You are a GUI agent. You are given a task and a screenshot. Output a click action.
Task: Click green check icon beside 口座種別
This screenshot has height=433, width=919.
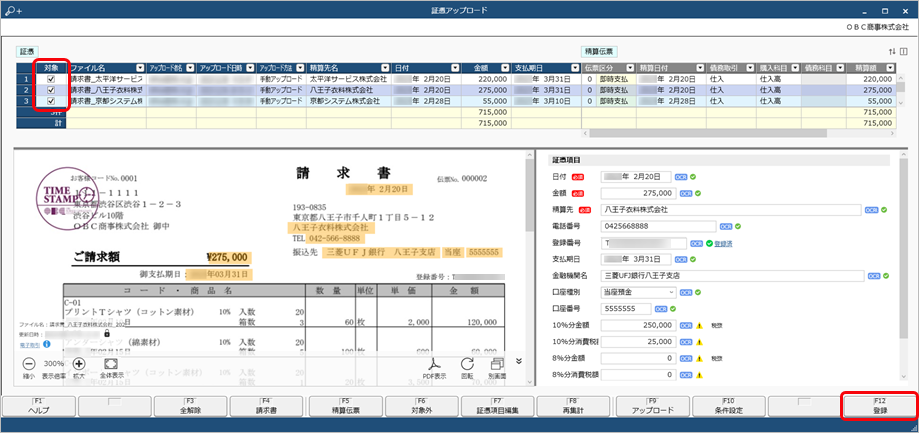[x=696, y=292]
